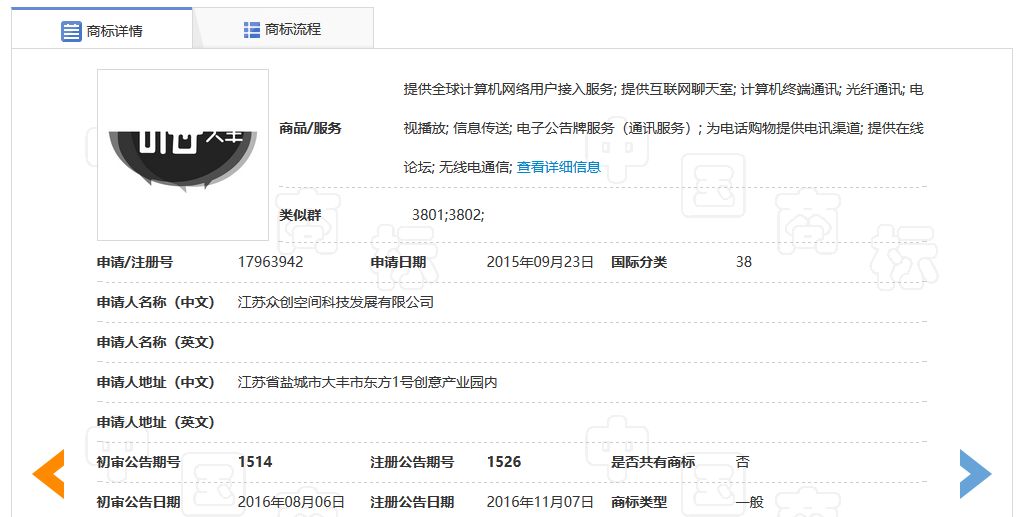Click goods text 论坛; 无线电通信;

(x=458, y=167)
